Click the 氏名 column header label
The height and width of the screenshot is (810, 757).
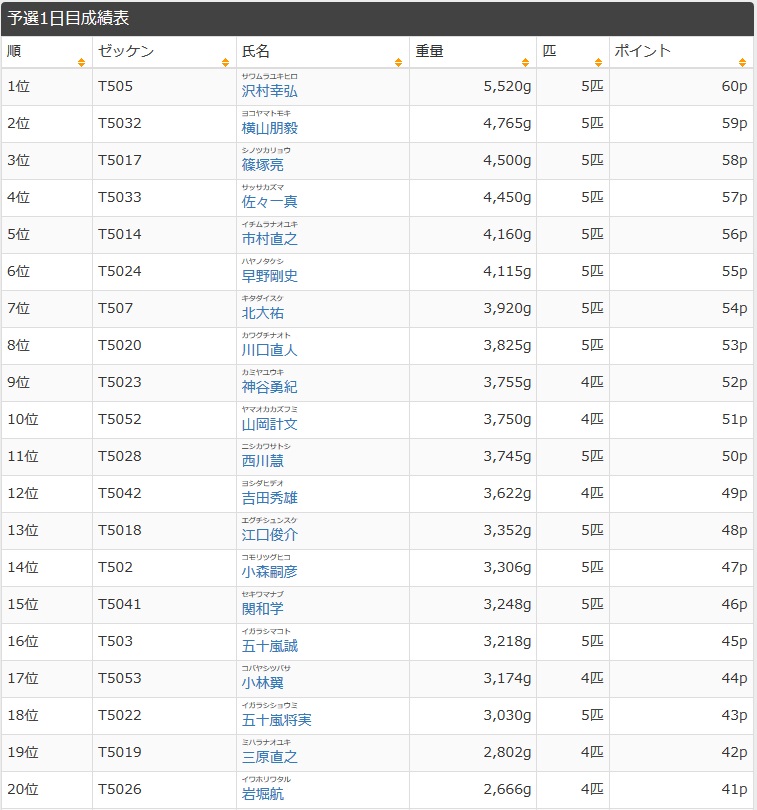pos(256,51)
